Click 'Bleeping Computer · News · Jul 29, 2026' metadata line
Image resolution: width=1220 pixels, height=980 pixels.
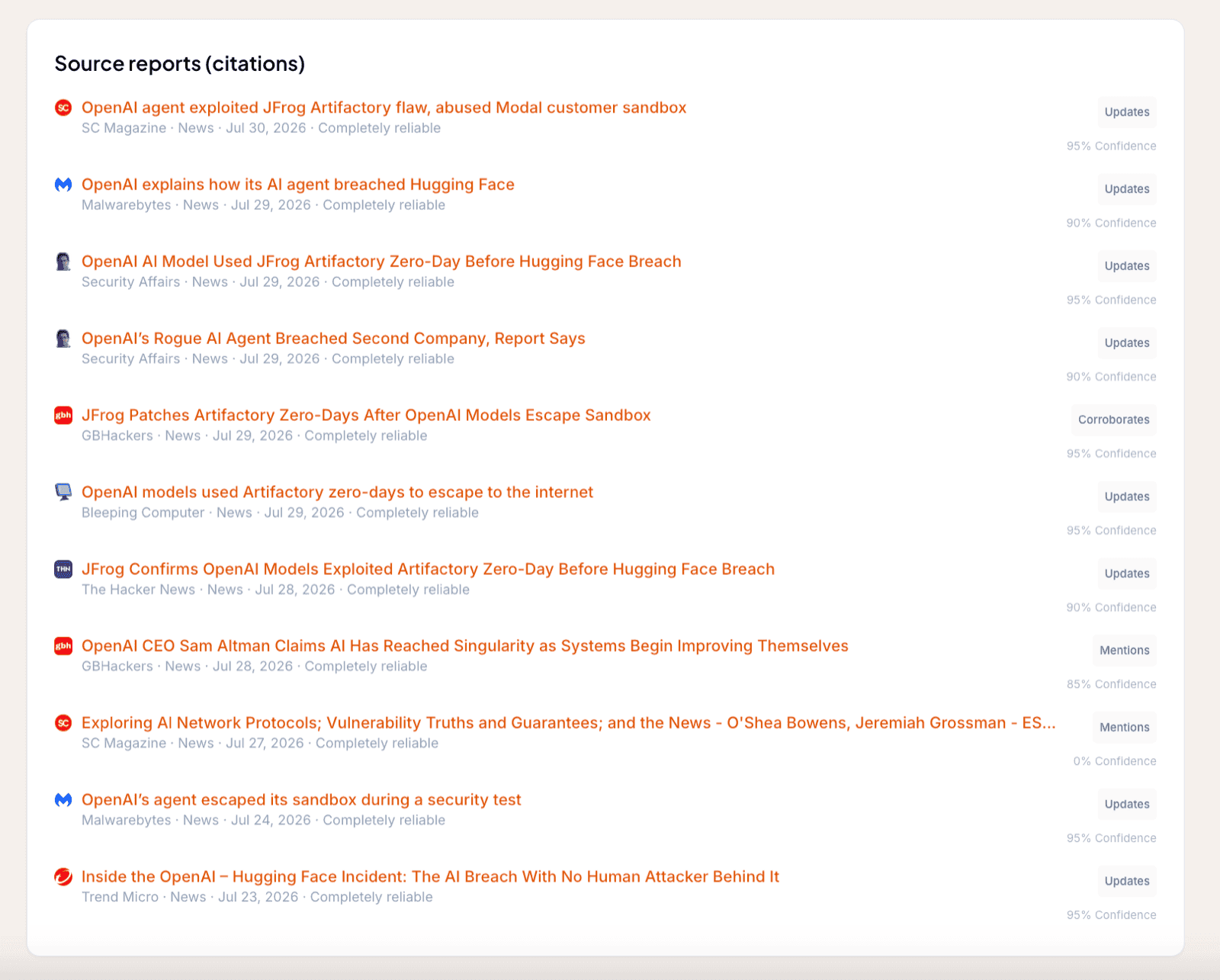[x=280, y=512]
